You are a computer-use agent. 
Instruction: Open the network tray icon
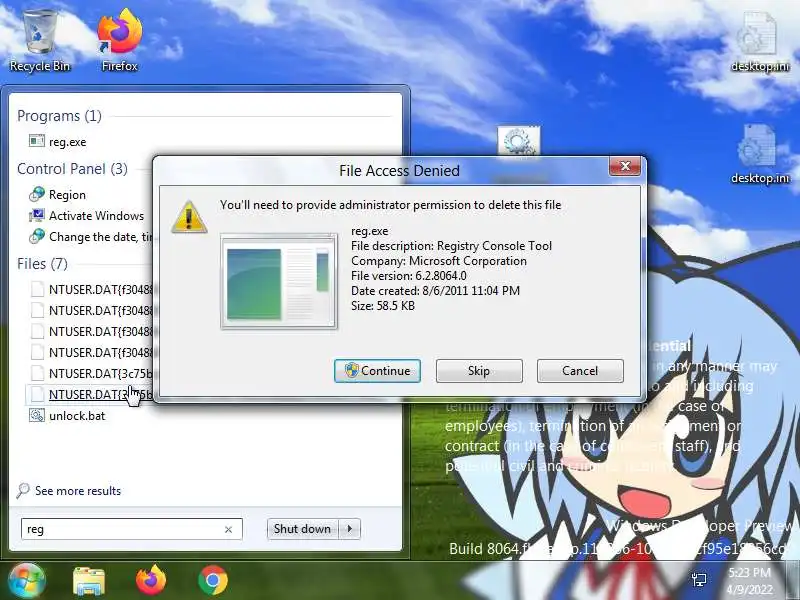click(x=699, y=579)
